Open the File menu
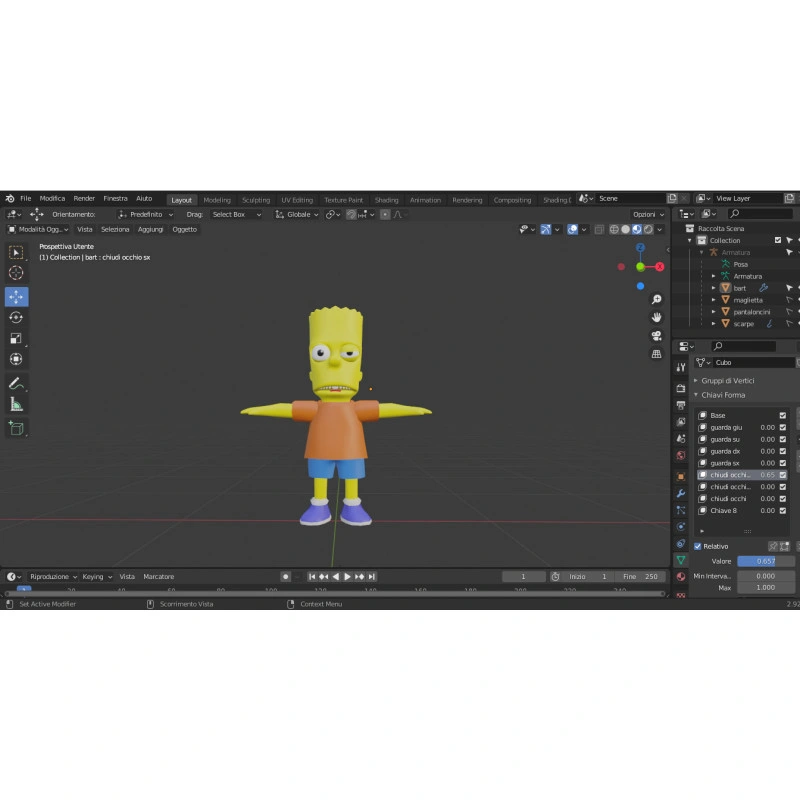 tap(26, 198)
